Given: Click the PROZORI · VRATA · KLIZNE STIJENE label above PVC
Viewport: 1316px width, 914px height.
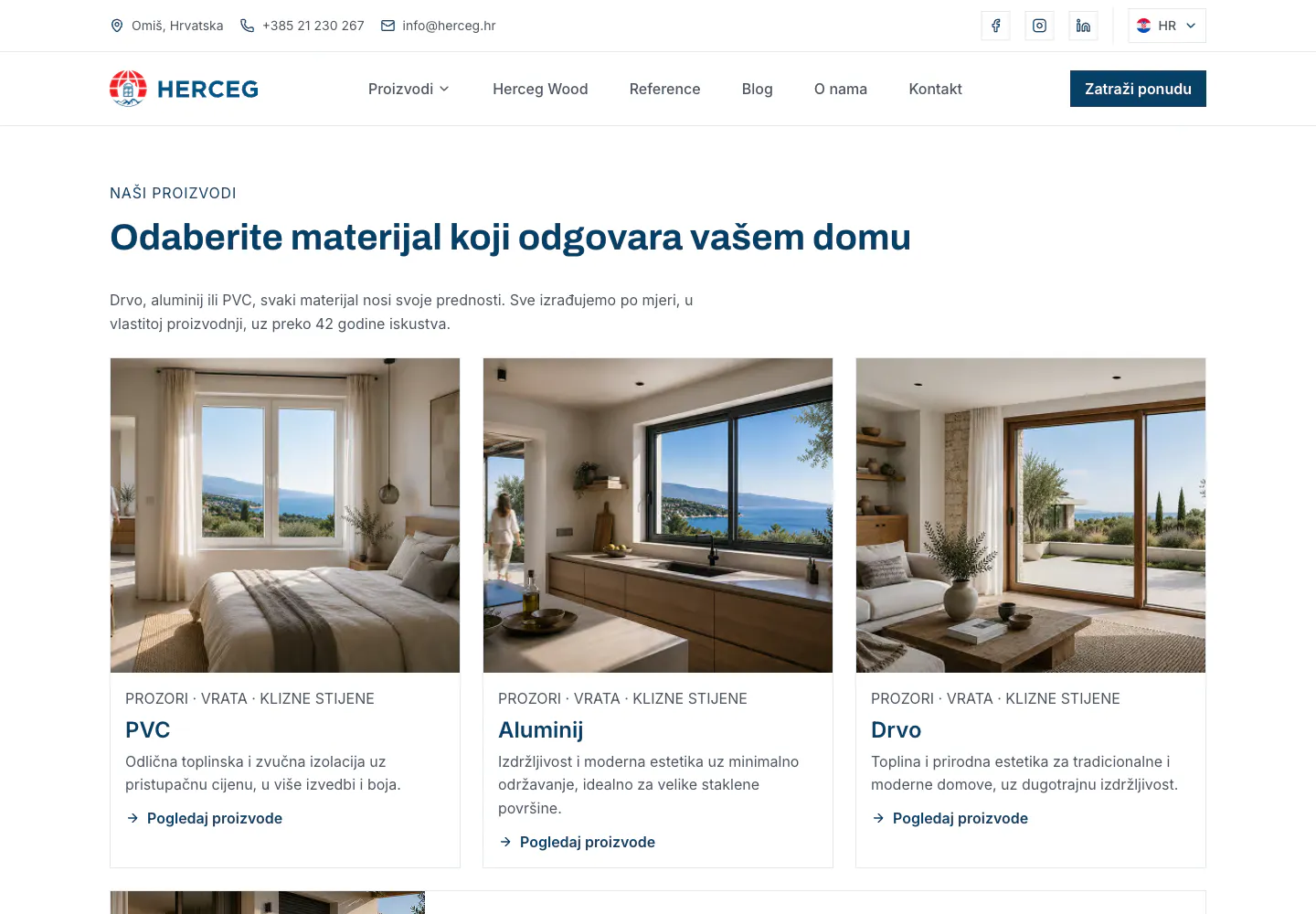Looking at the screenshot, I should coord(249,698).
